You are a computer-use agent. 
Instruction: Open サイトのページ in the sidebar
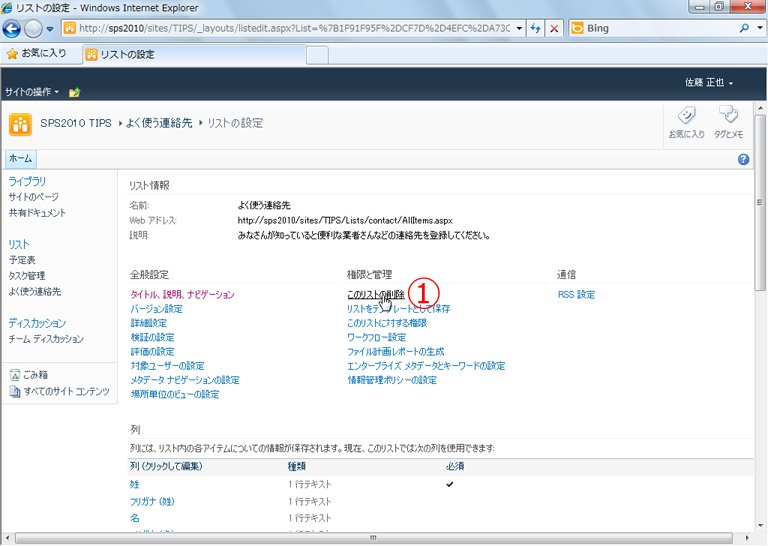(x=33, y=197)
